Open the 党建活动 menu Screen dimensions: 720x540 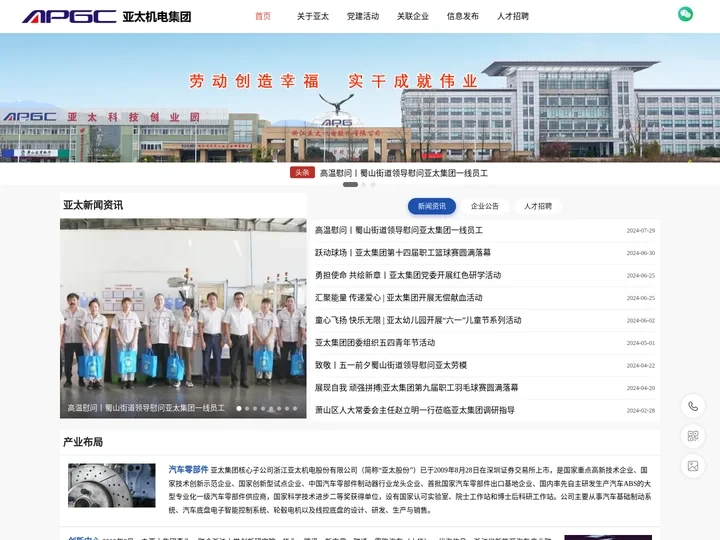point(363,17)
